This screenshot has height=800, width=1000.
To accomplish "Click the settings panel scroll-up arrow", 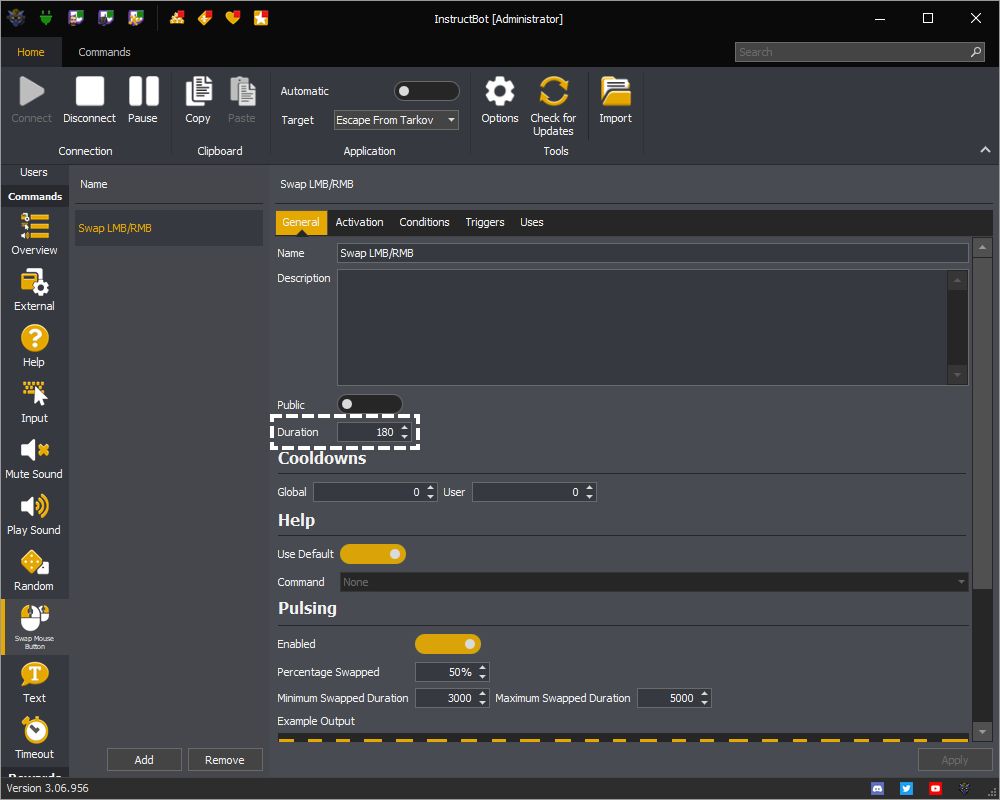I will tap(982, 247).
